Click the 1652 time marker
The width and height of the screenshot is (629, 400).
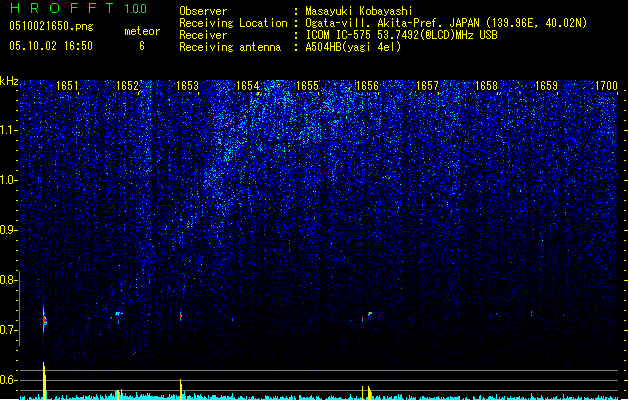[127, 85]
